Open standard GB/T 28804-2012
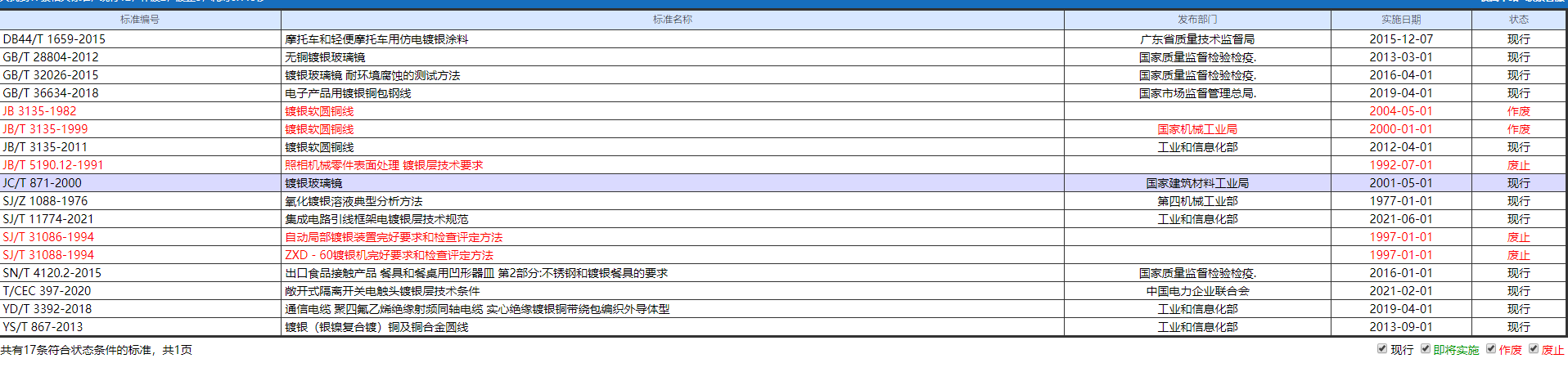The width and height of the screenshot is (1568, 372). pyautogui.click(x=51, y=57)
